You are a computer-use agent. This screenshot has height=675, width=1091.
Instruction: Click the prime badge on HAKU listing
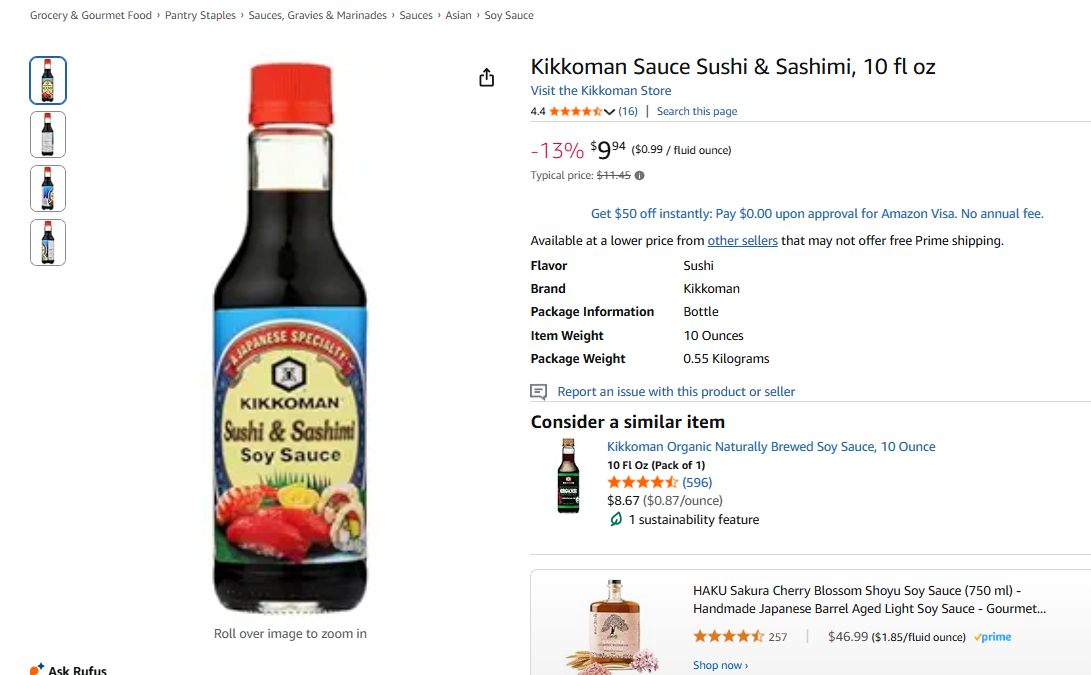992,637
